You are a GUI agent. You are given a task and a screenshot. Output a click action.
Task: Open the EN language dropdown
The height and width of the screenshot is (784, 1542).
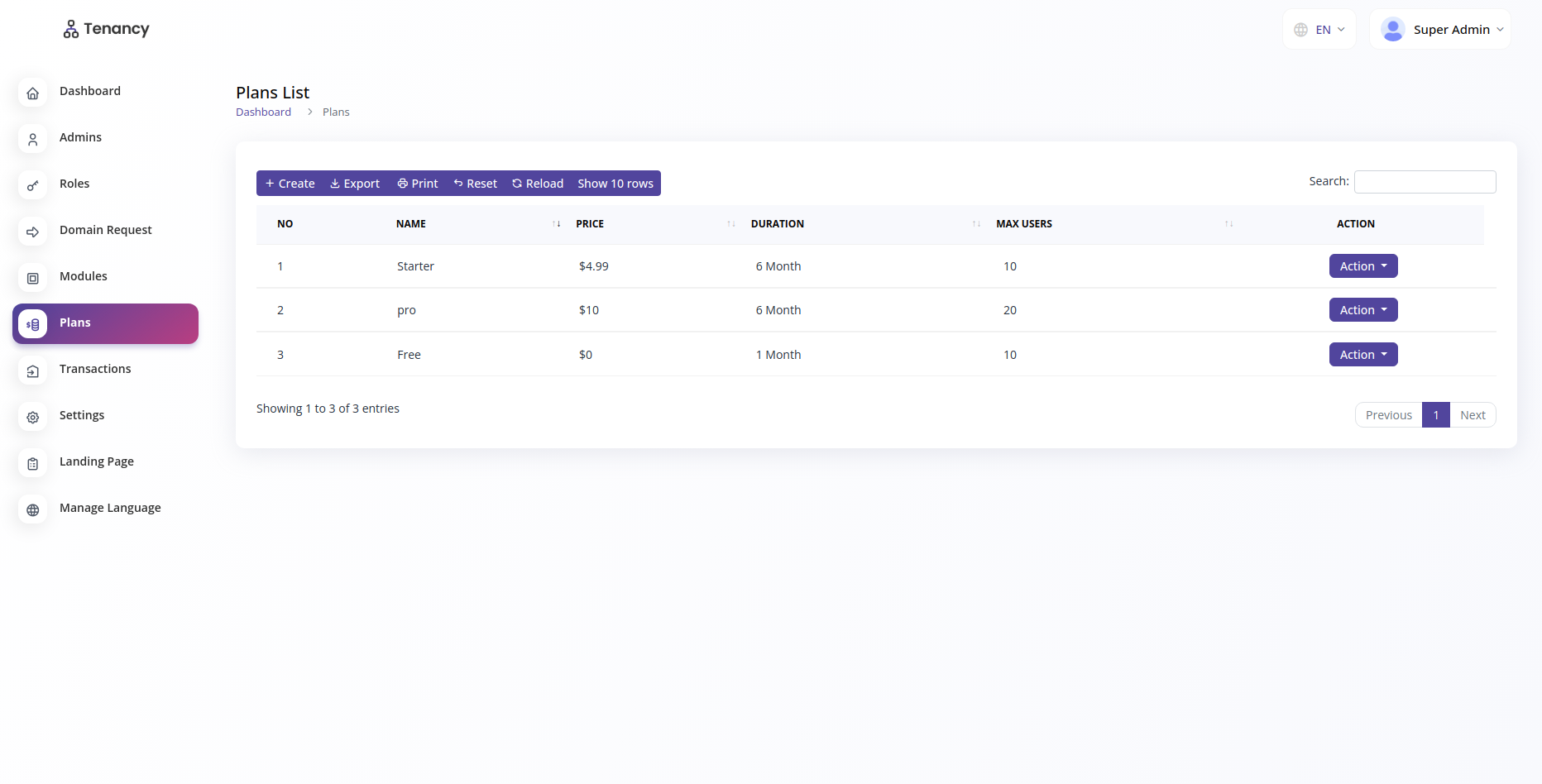(x=1319, y=30)
